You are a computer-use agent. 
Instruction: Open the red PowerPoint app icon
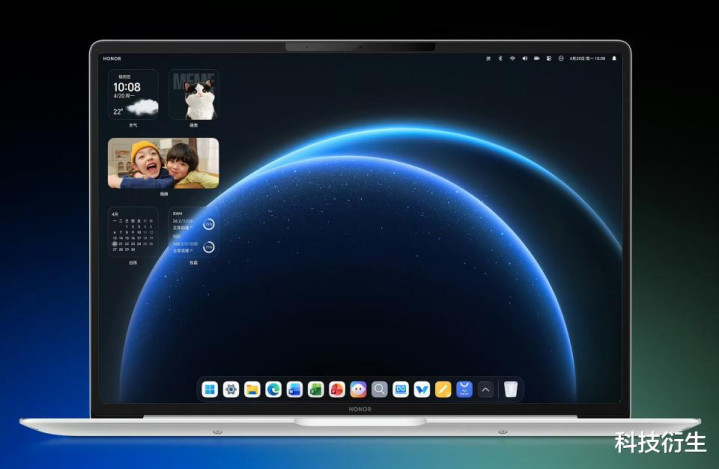click(337, 390)
